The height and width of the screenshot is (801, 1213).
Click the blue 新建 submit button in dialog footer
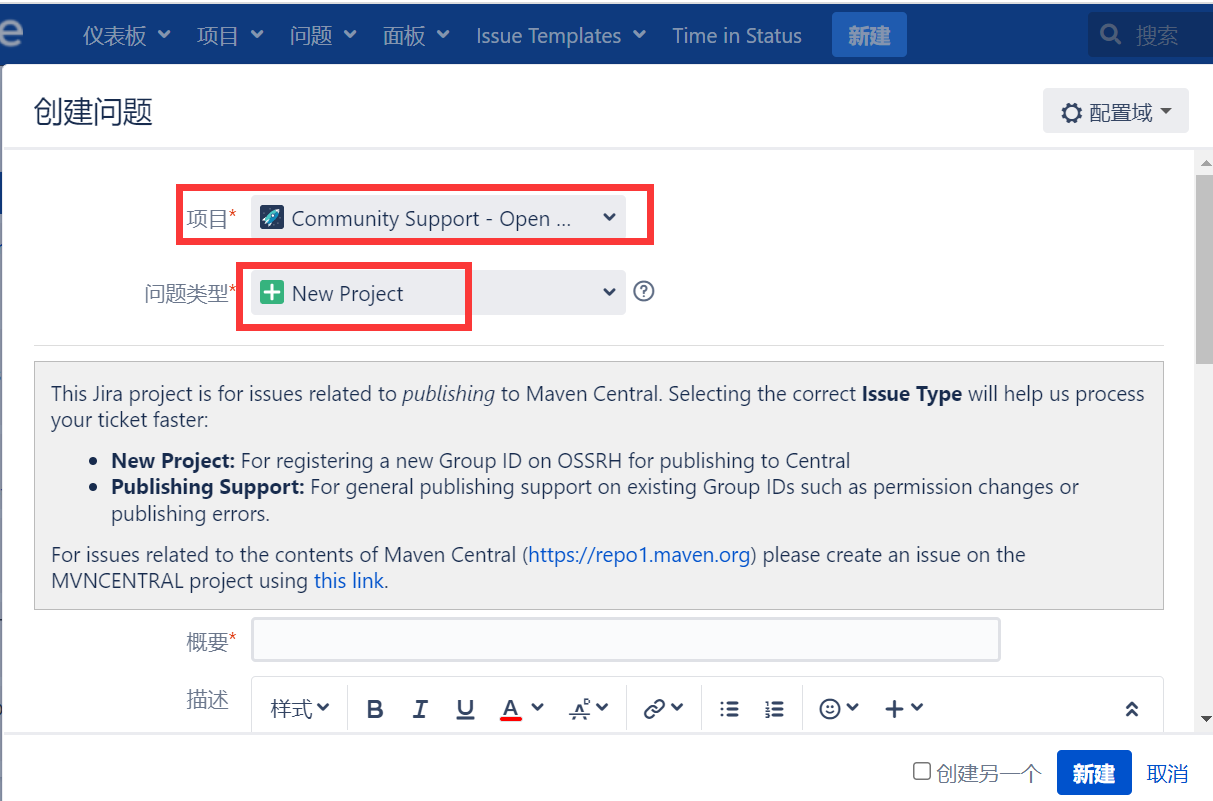(x=1094, y=773)
